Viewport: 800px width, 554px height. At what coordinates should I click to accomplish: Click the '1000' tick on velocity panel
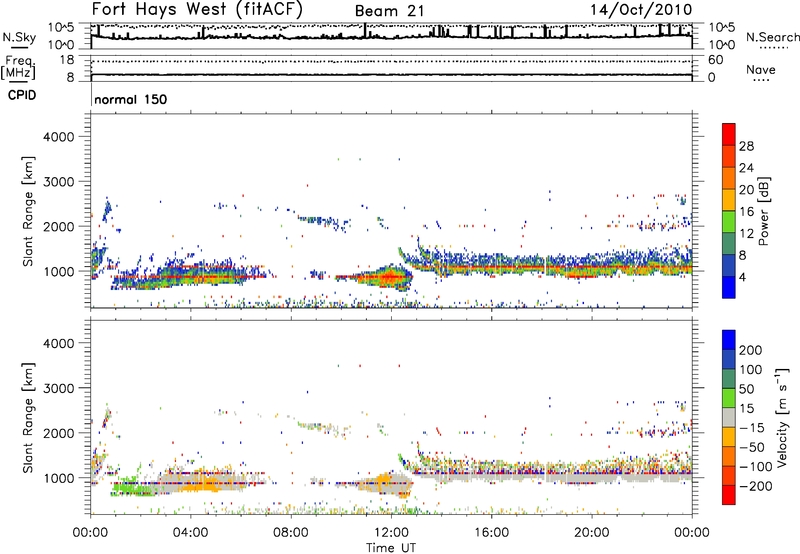coord(59,478)
